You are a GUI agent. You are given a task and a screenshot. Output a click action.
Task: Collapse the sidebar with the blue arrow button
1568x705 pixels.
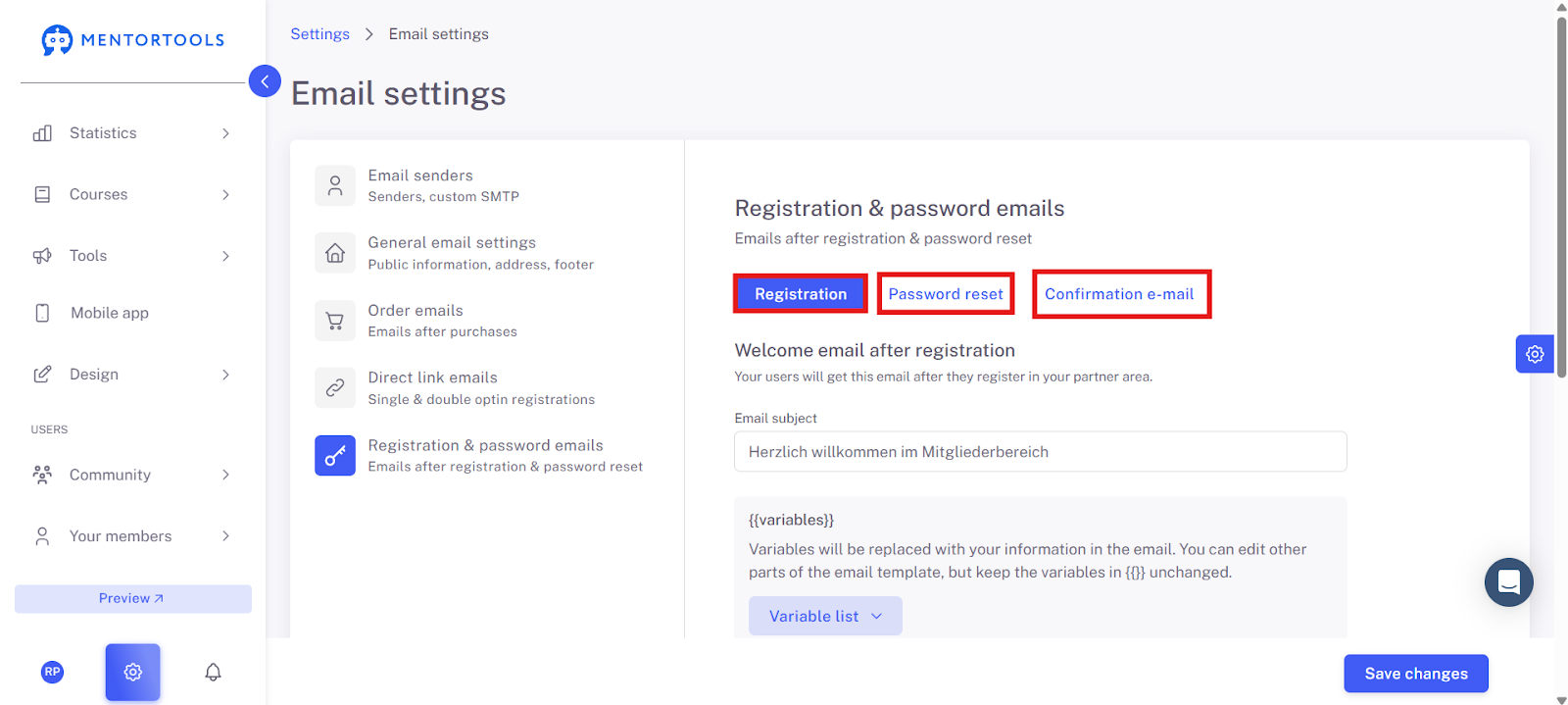point(265,80)
